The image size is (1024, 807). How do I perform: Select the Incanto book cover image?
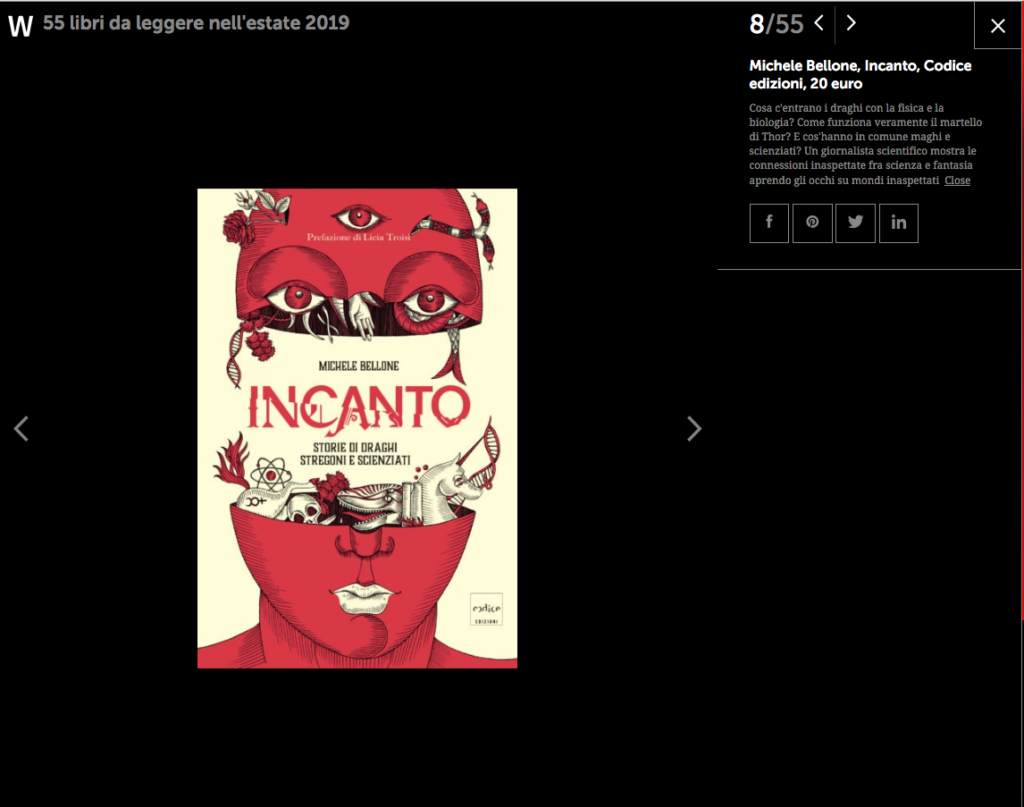[357, 428]
